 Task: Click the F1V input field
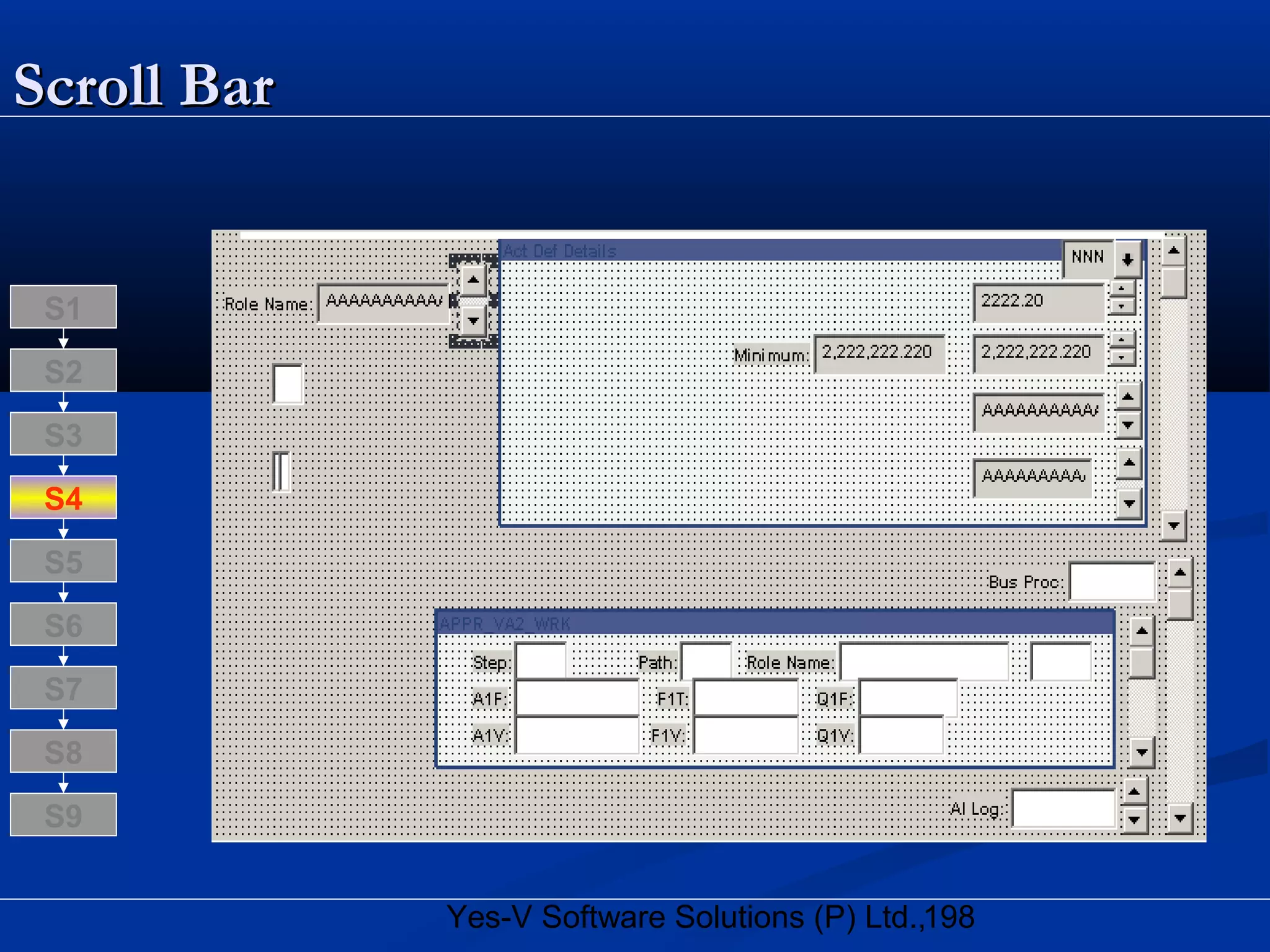(746, 734)
